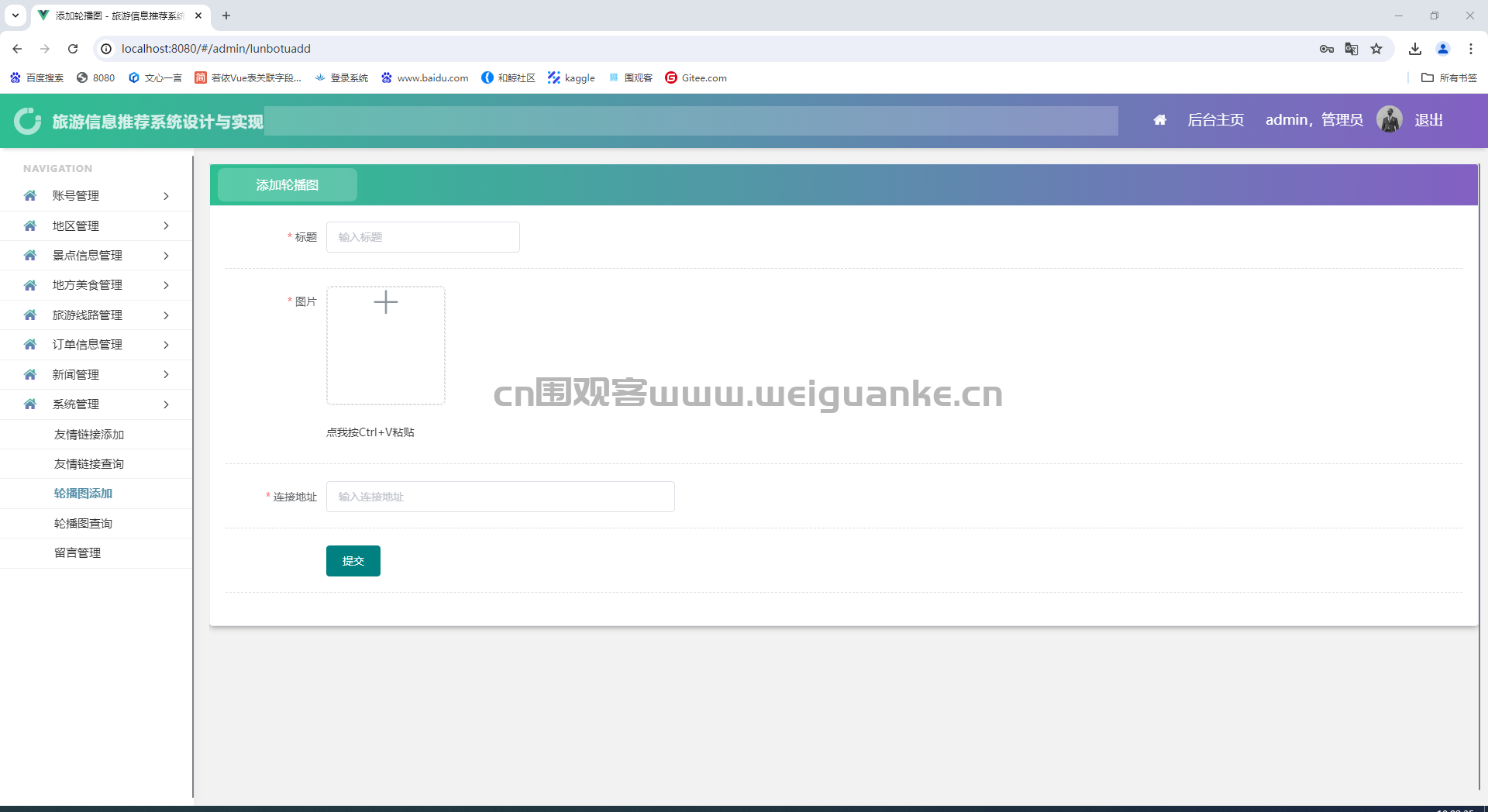Click the 退出 logout link
The height and width of the screenshot is (812, 1488).
click(x=1428, y=120)
